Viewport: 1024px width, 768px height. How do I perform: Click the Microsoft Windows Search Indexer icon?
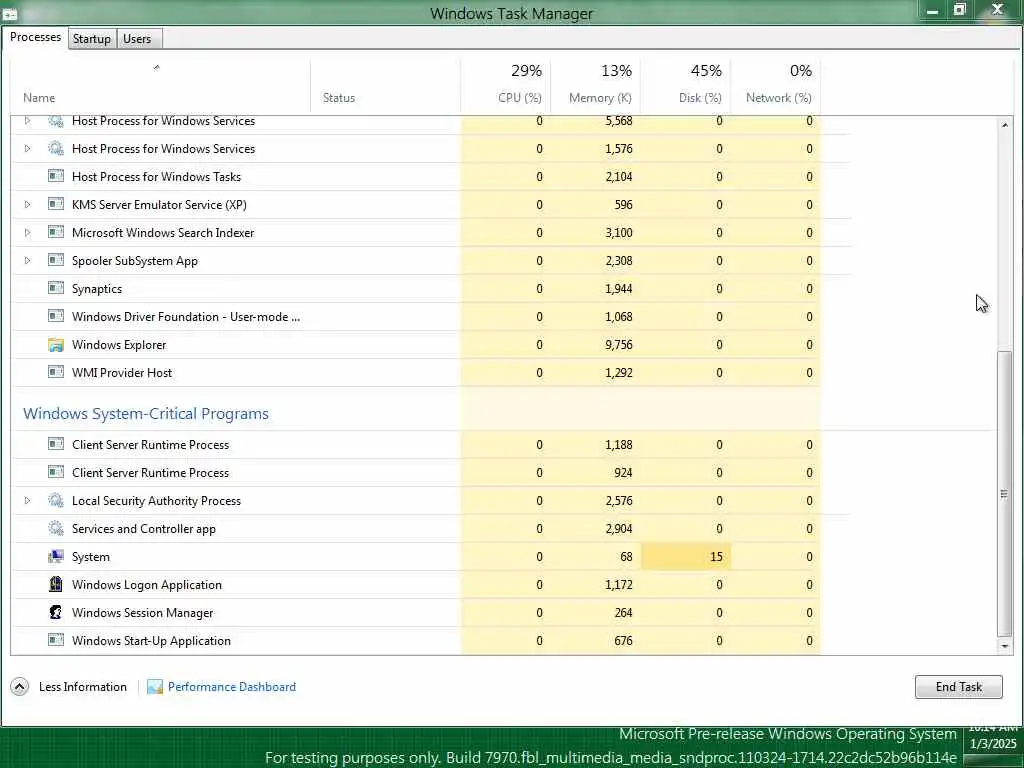point(56,232)
